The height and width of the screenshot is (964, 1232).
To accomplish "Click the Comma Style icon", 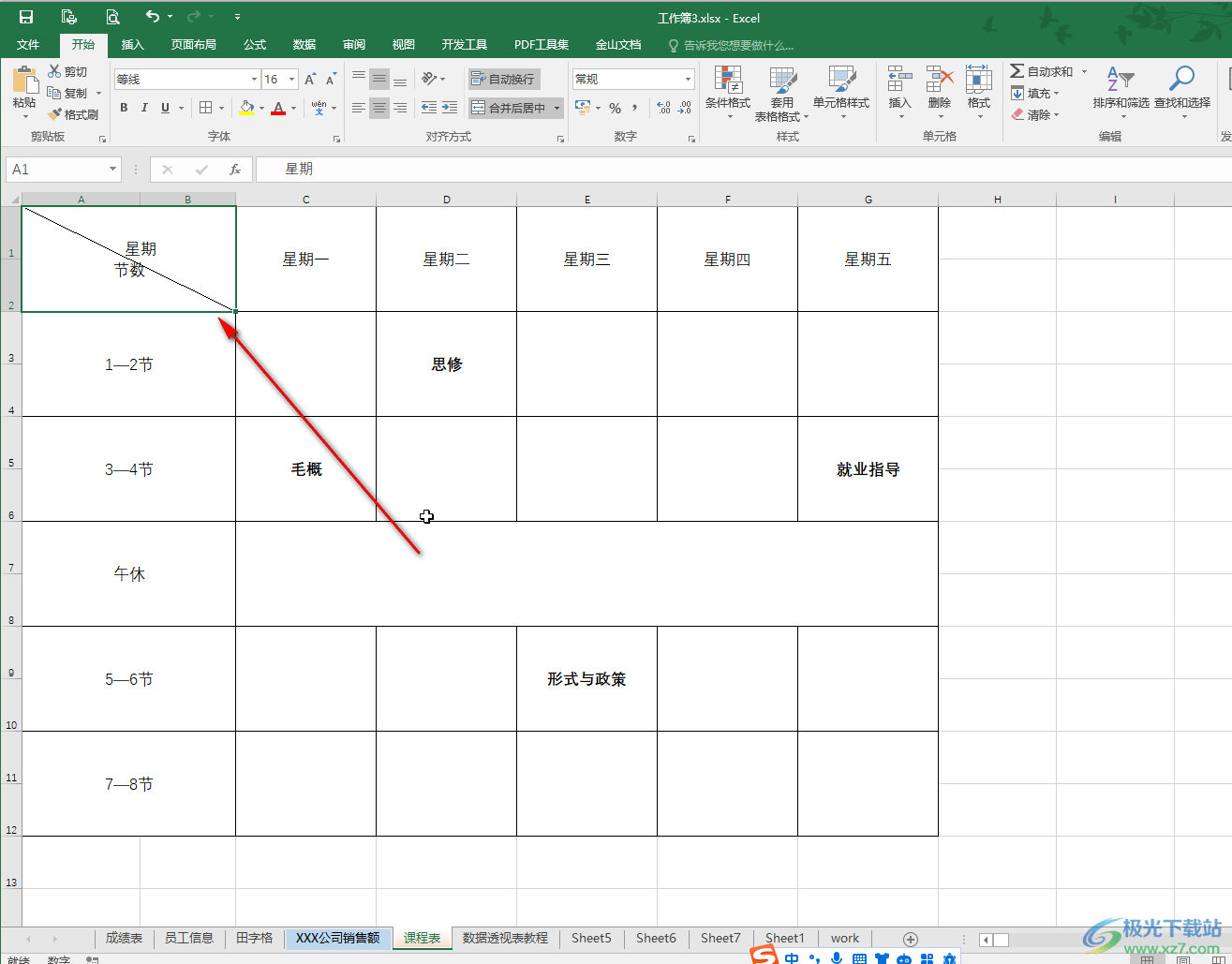I will [634, 108].
